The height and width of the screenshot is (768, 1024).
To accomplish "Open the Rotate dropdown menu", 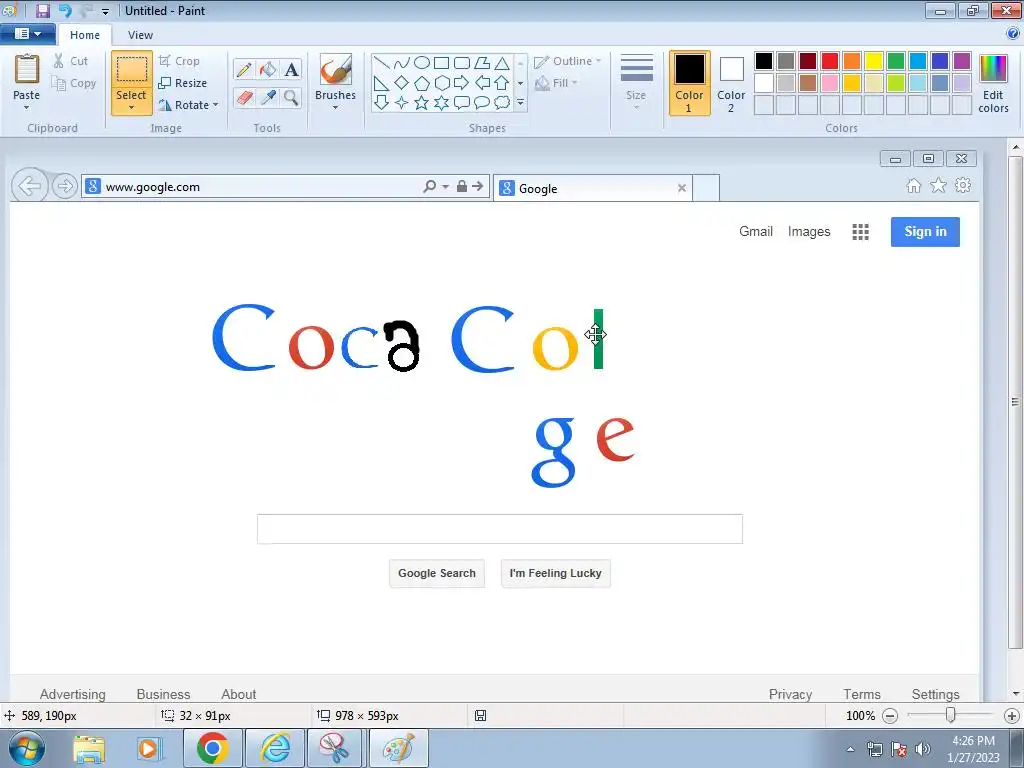I will pyautogui.click(x=188, y=104).
